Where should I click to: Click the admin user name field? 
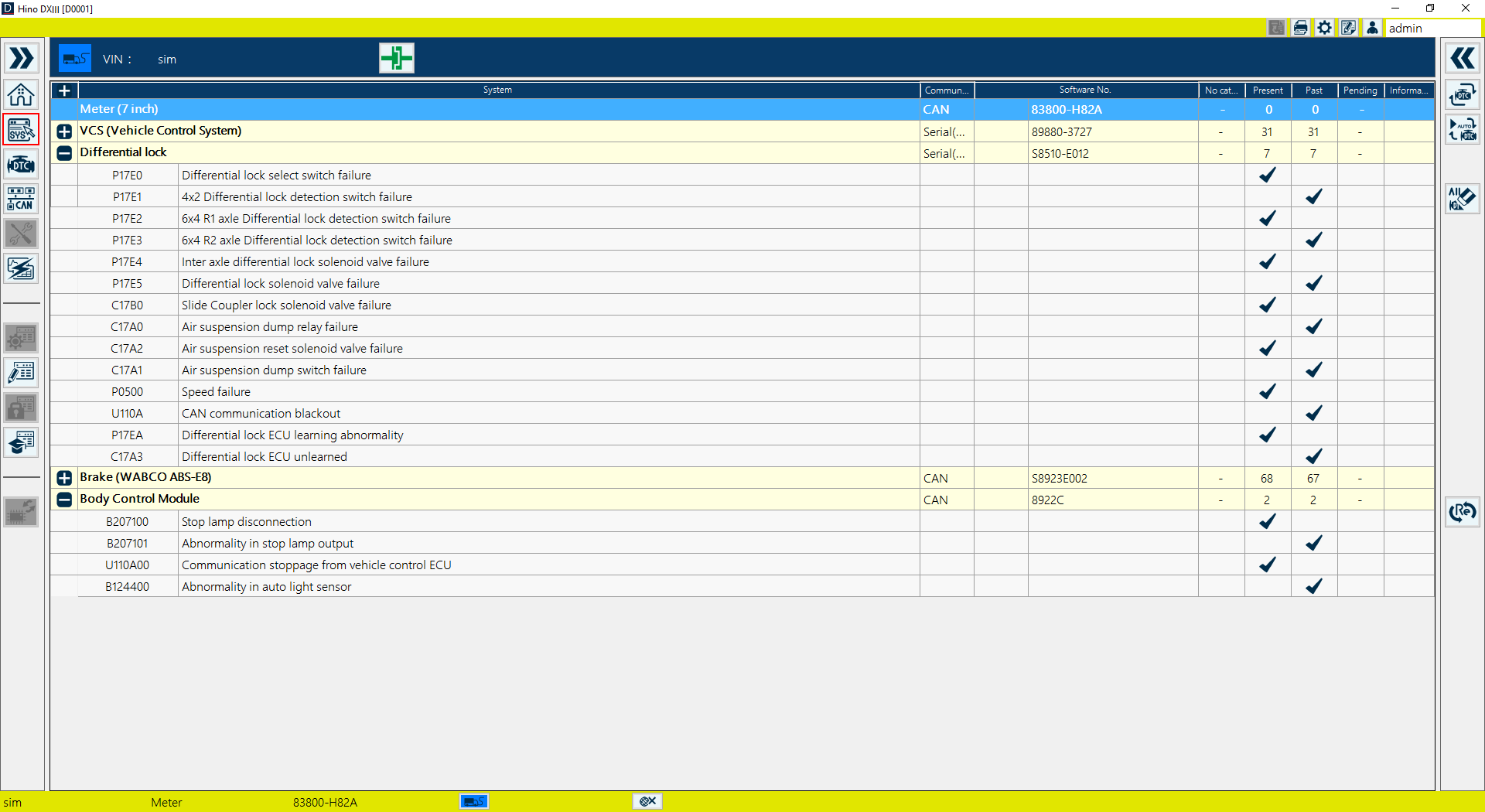pos(1431,28)
